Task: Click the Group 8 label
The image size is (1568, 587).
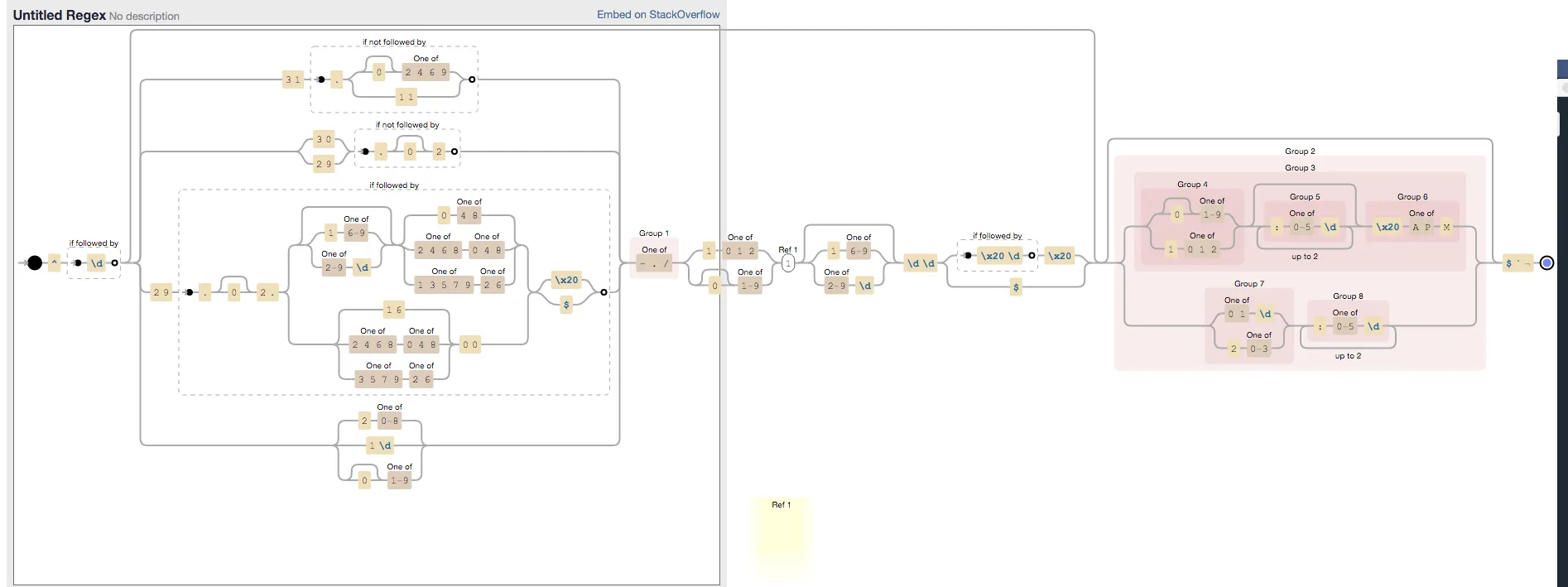Action: pos(1348,296)
